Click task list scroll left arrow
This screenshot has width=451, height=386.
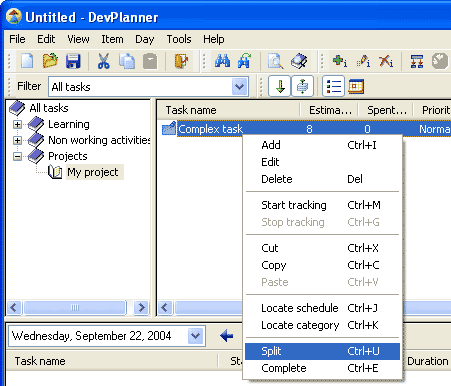(x=165, y=307)
